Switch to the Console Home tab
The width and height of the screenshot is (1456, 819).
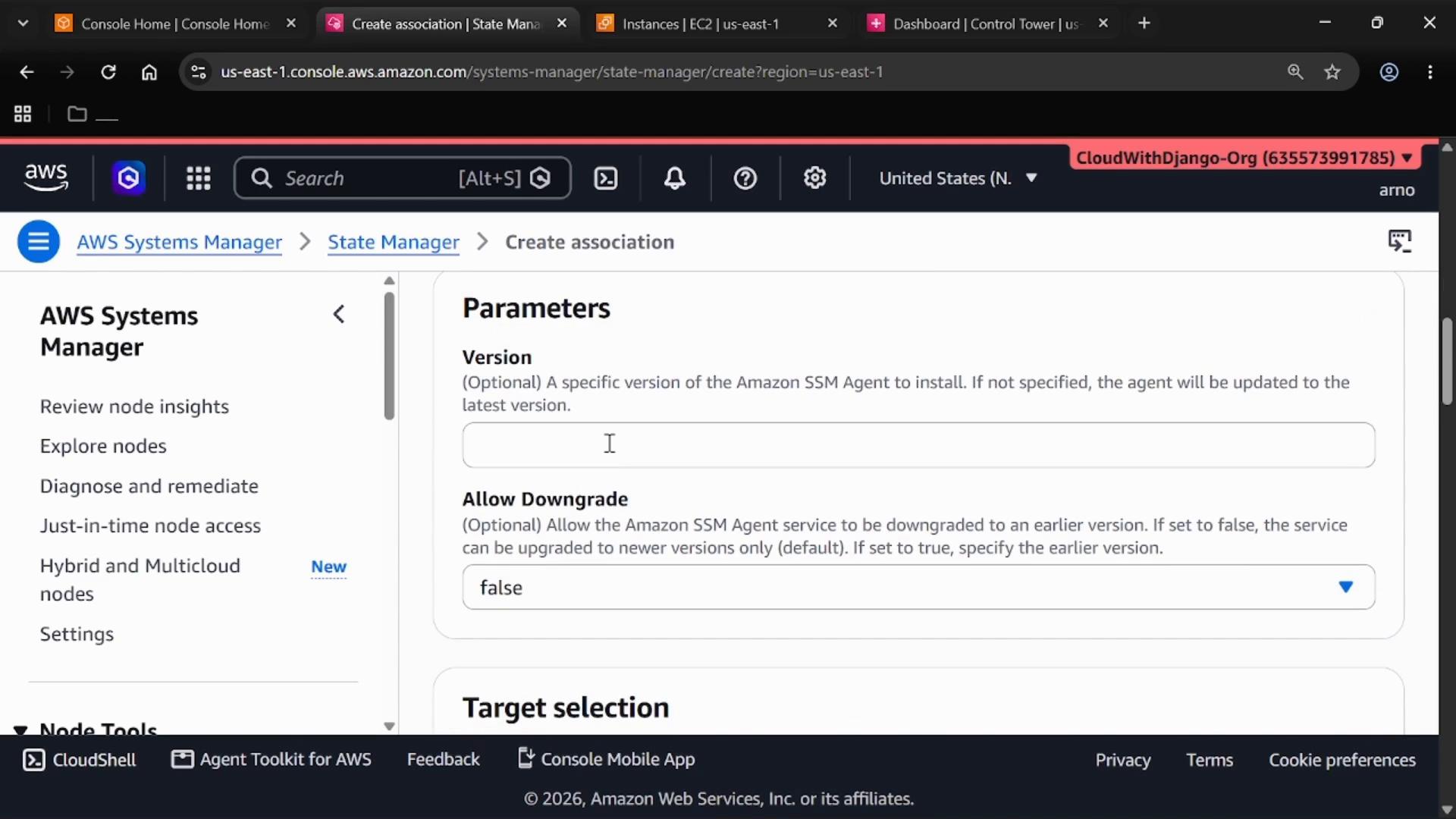point(174,24)
